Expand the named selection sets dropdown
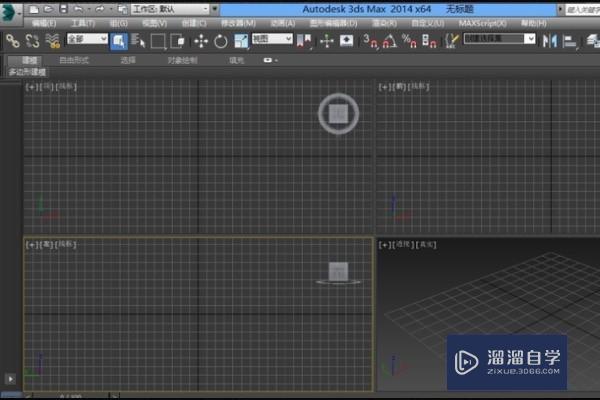Image resolution: width=600 pixels, height=400 pixels. click(x=497, y=40)
